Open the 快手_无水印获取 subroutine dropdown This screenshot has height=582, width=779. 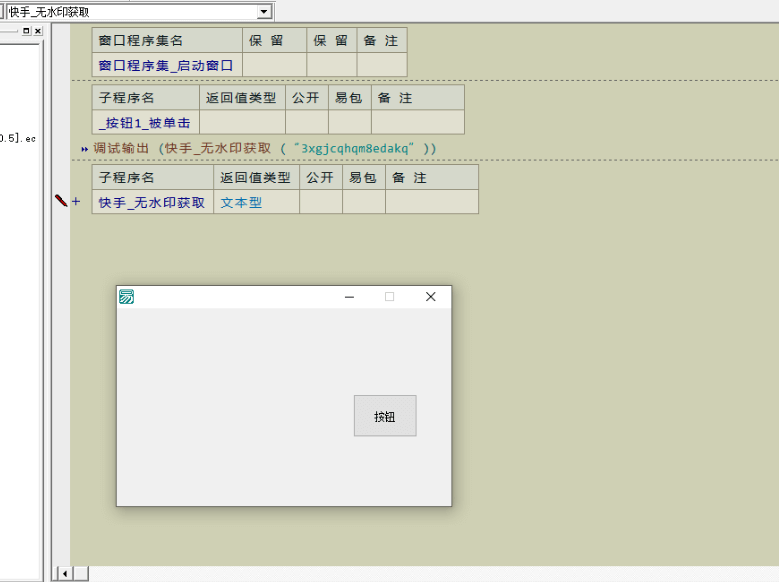pos(264,11)
